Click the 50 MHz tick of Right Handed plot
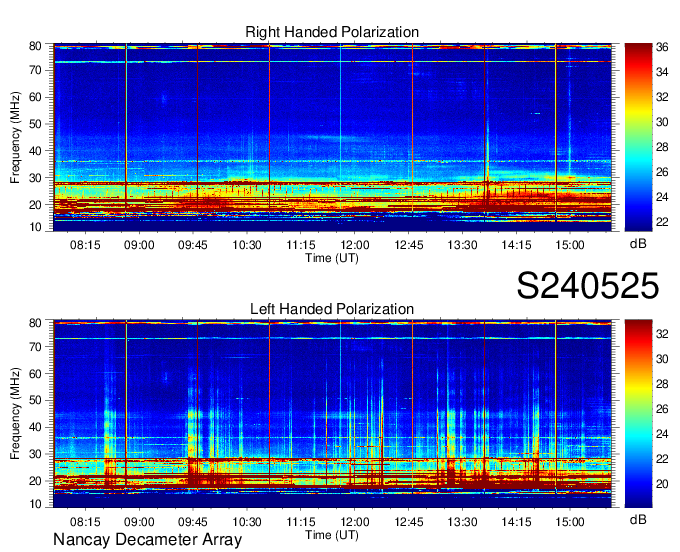 coord(35,124)
